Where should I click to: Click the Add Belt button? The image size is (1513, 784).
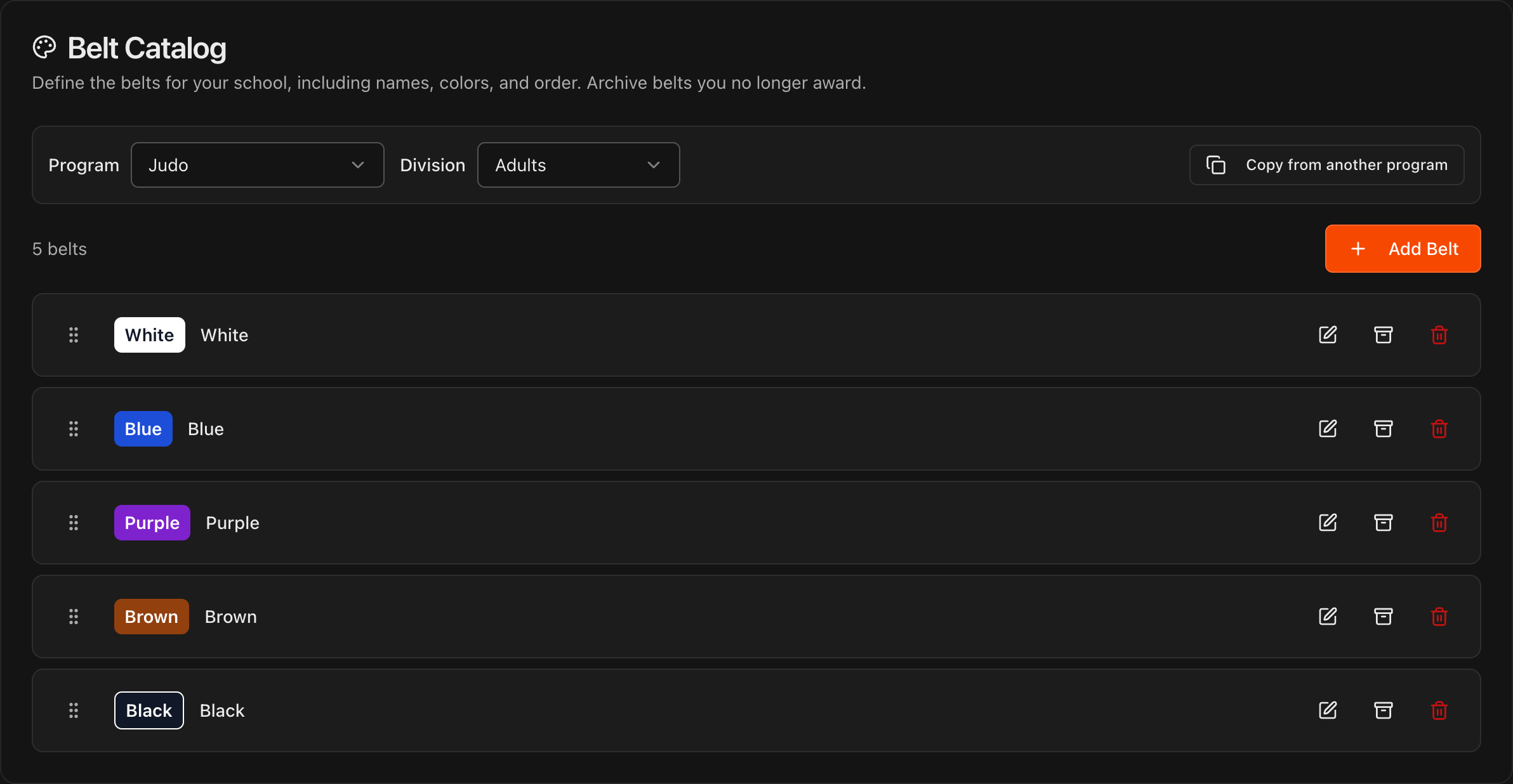[1403, 249]
